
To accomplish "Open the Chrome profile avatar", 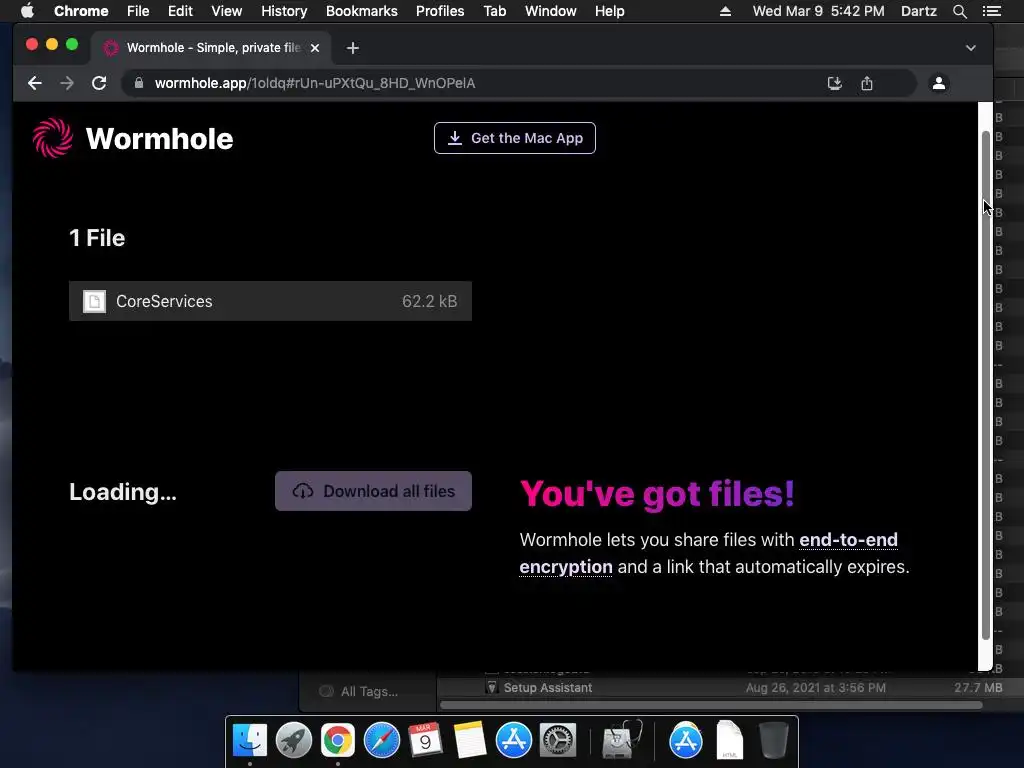I will click(938, 83).
